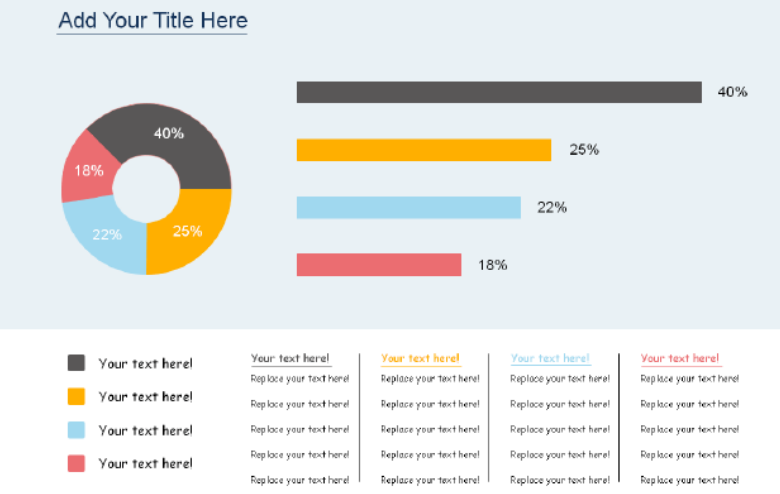This screenshot has width=780, height=494.
Task: Click the light blue legend swatch
Action: 76,430
